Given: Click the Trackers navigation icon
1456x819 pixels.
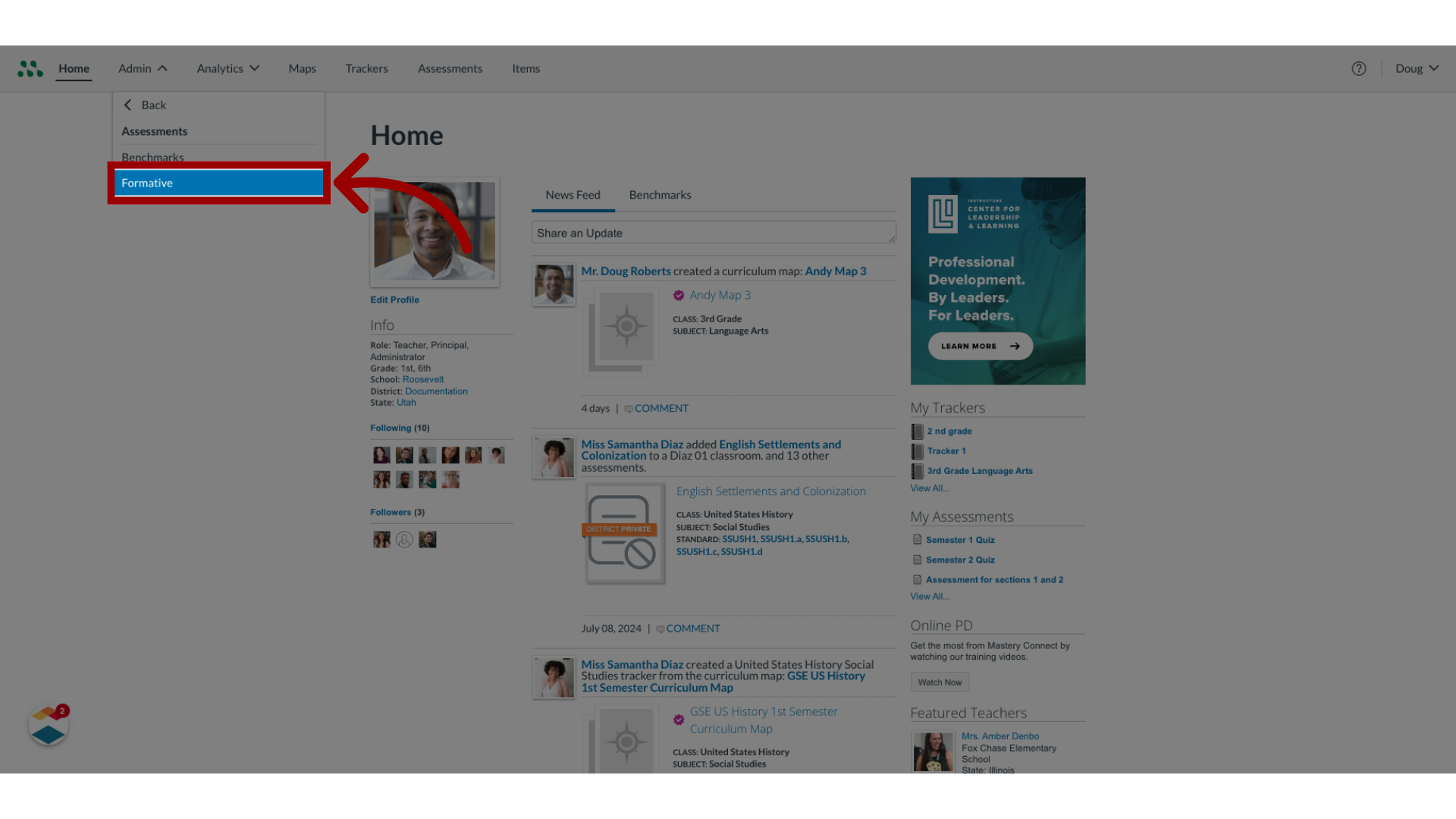Looking at the screenshot, I should [x=366, y=68].
